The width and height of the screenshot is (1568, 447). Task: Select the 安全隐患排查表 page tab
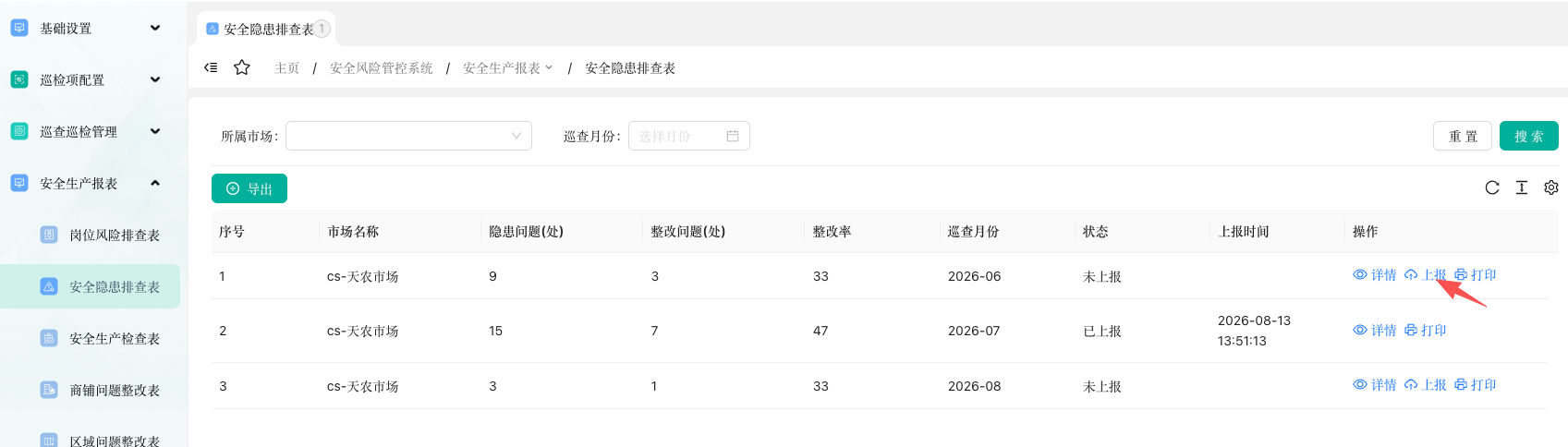tap(266, 29)
